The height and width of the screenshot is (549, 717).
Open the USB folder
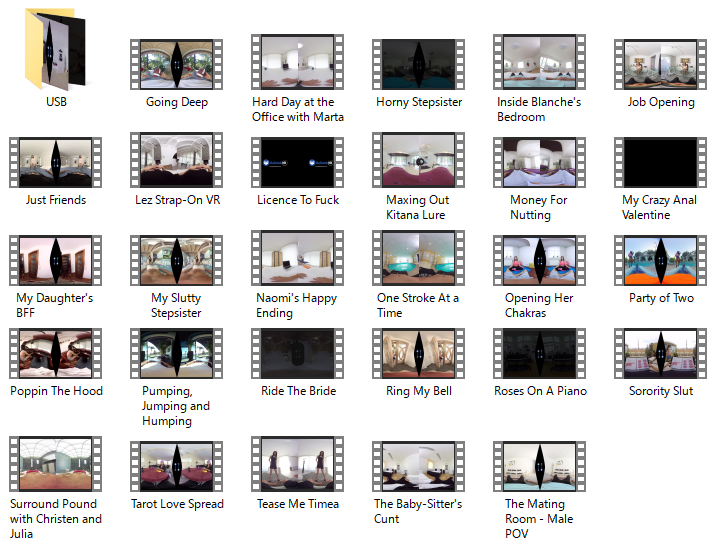[56, 52]
